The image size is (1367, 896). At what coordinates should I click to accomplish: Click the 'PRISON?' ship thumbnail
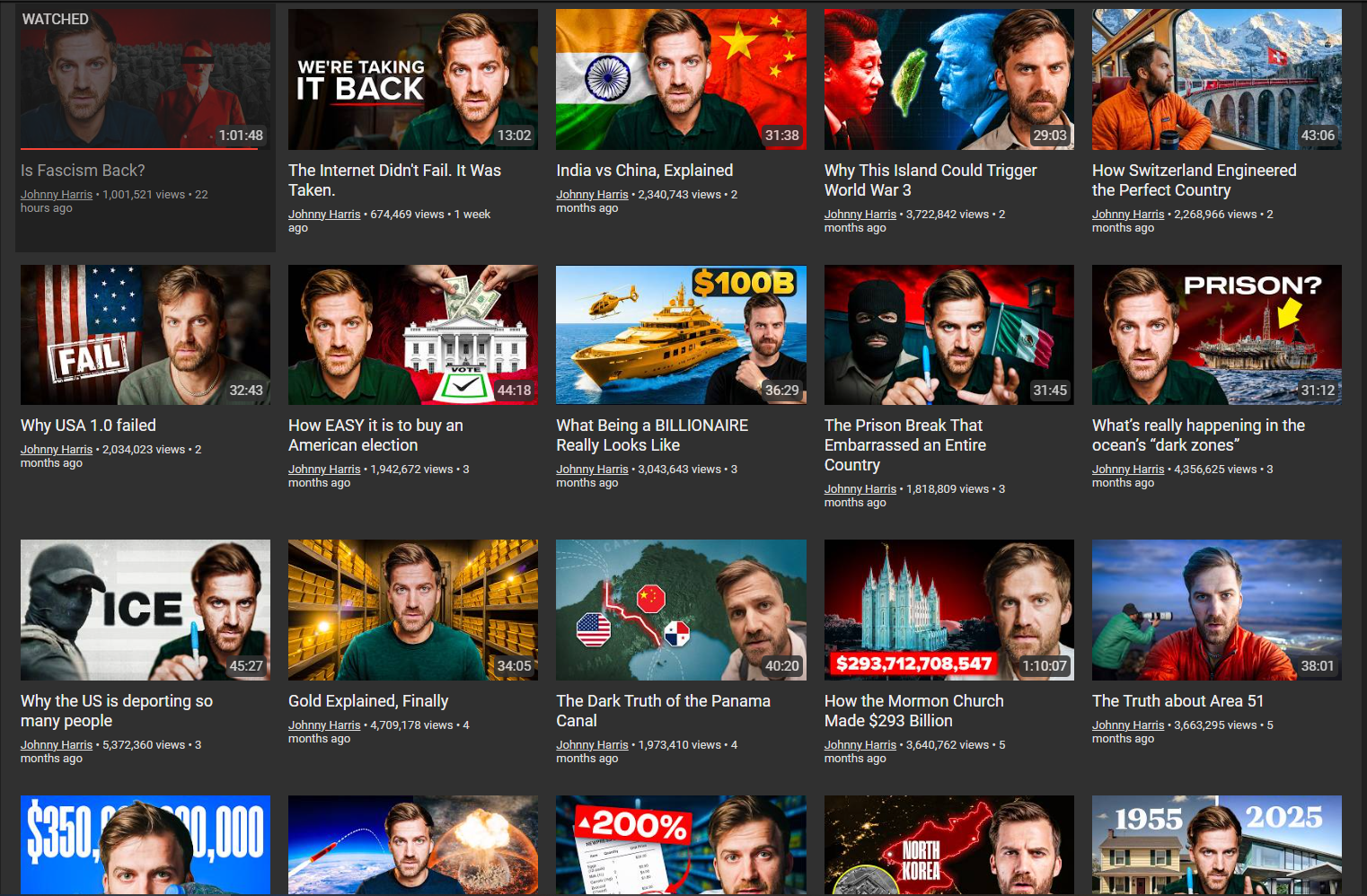click(x=1217, y=335)
